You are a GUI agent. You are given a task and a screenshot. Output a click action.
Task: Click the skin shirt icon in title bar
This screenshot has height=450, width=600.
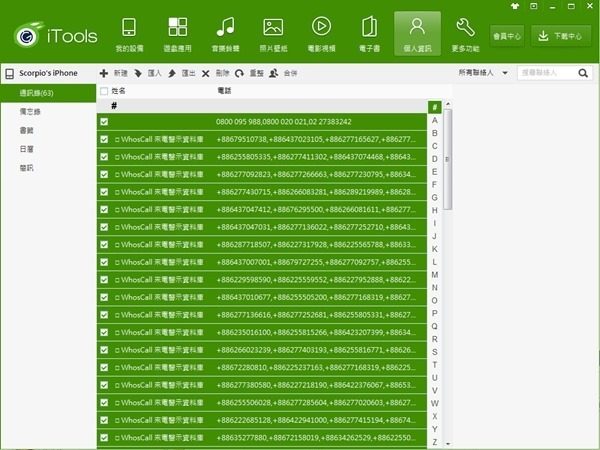coord(515,6)
